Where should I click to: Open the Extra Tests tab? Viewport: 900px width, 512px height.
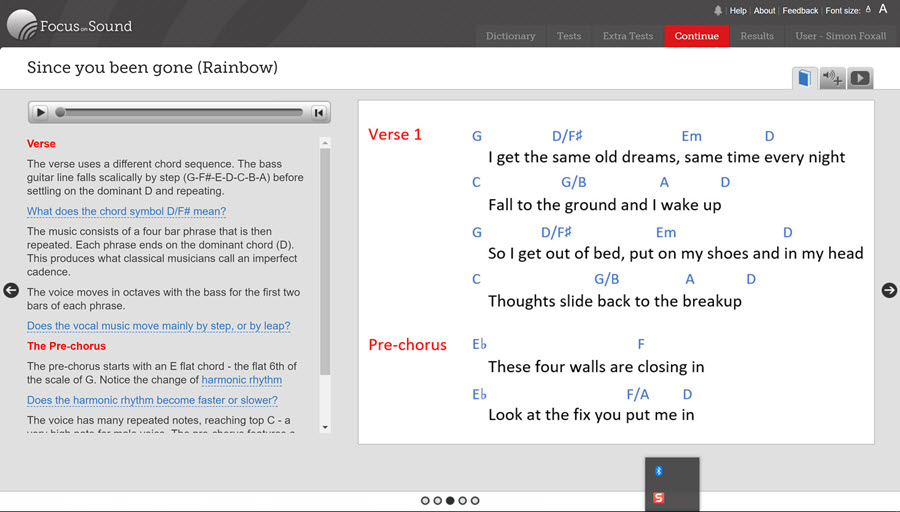(628, 36)
